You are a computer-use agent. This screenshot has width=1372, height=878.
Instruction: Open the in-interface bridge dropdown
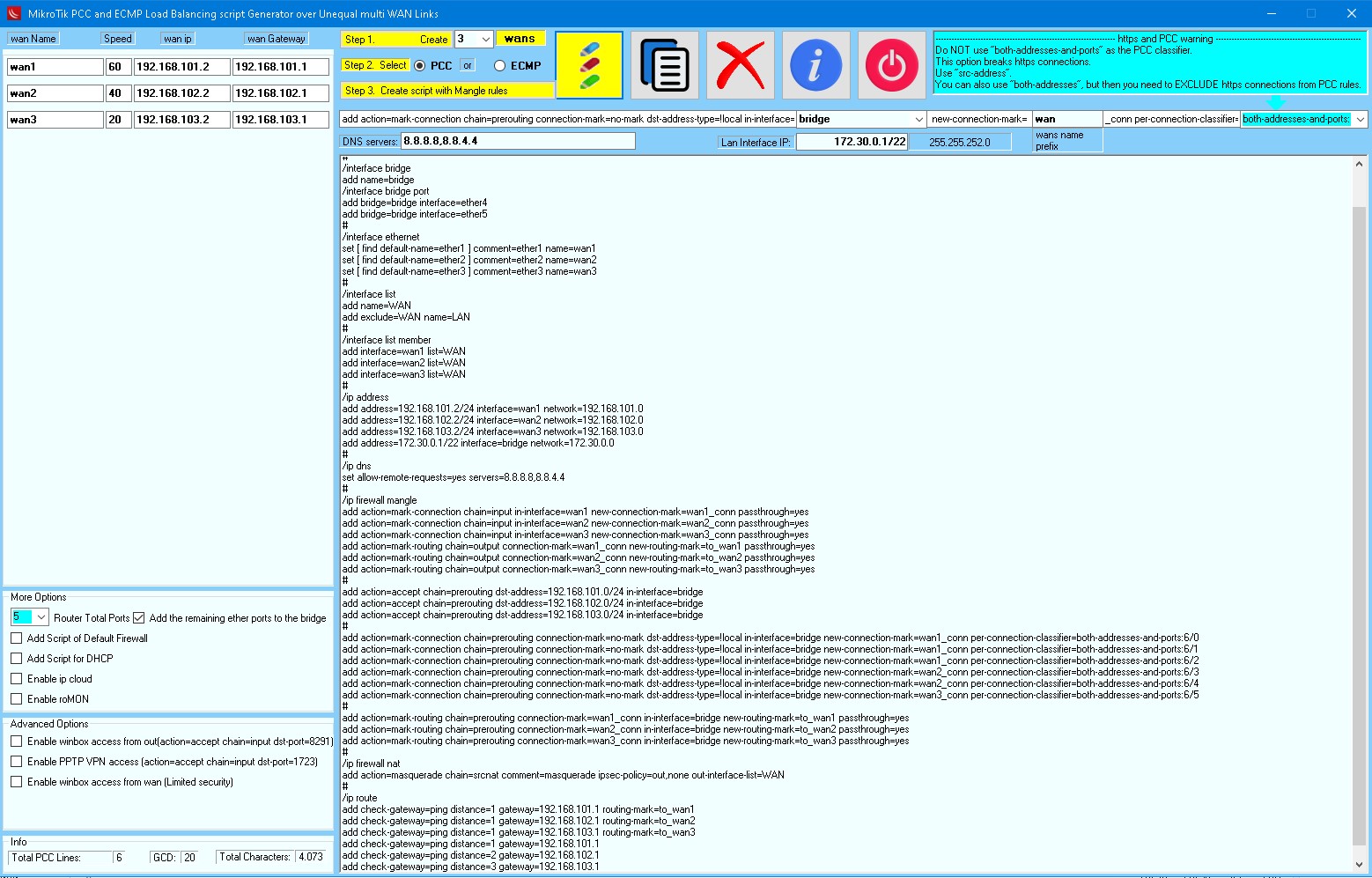pos(918,119)
